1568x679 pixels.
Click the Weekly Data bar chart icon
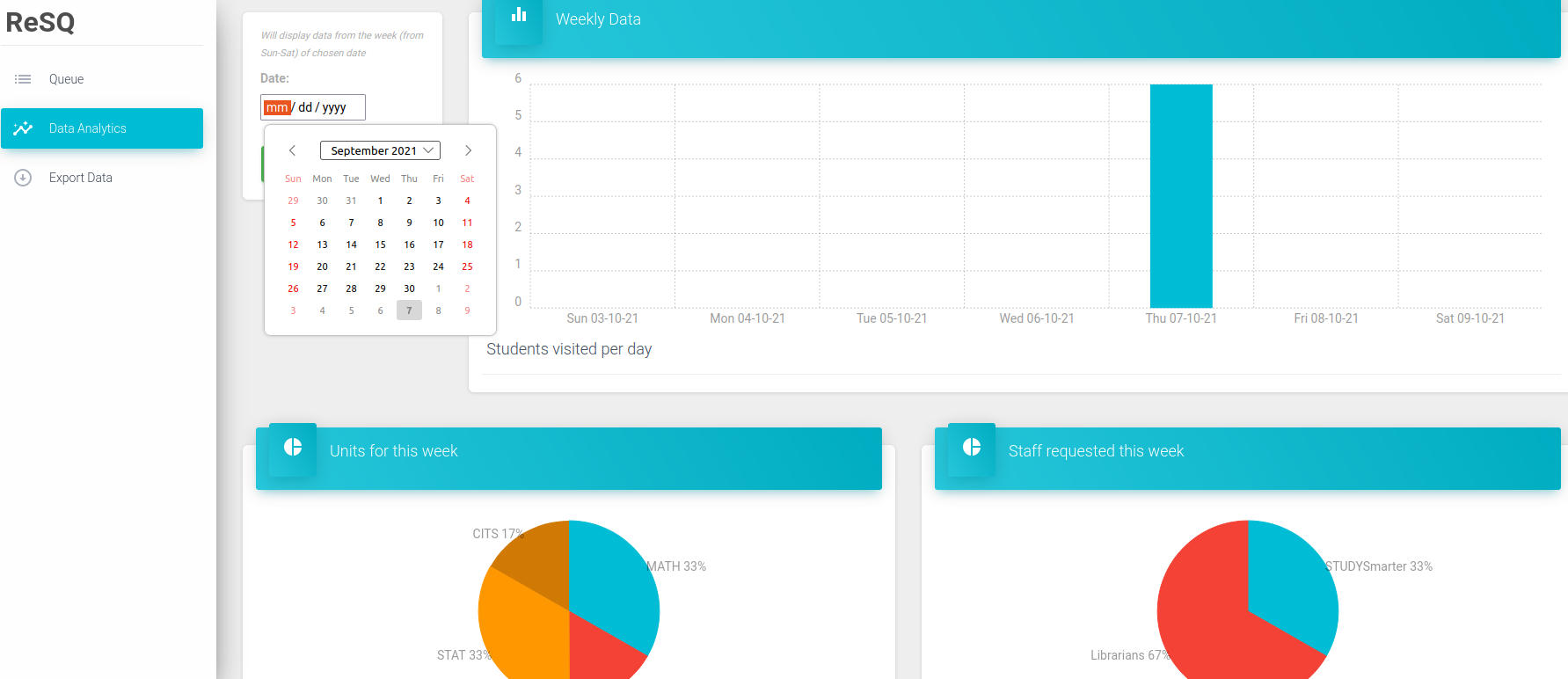[x=519, y=15]
